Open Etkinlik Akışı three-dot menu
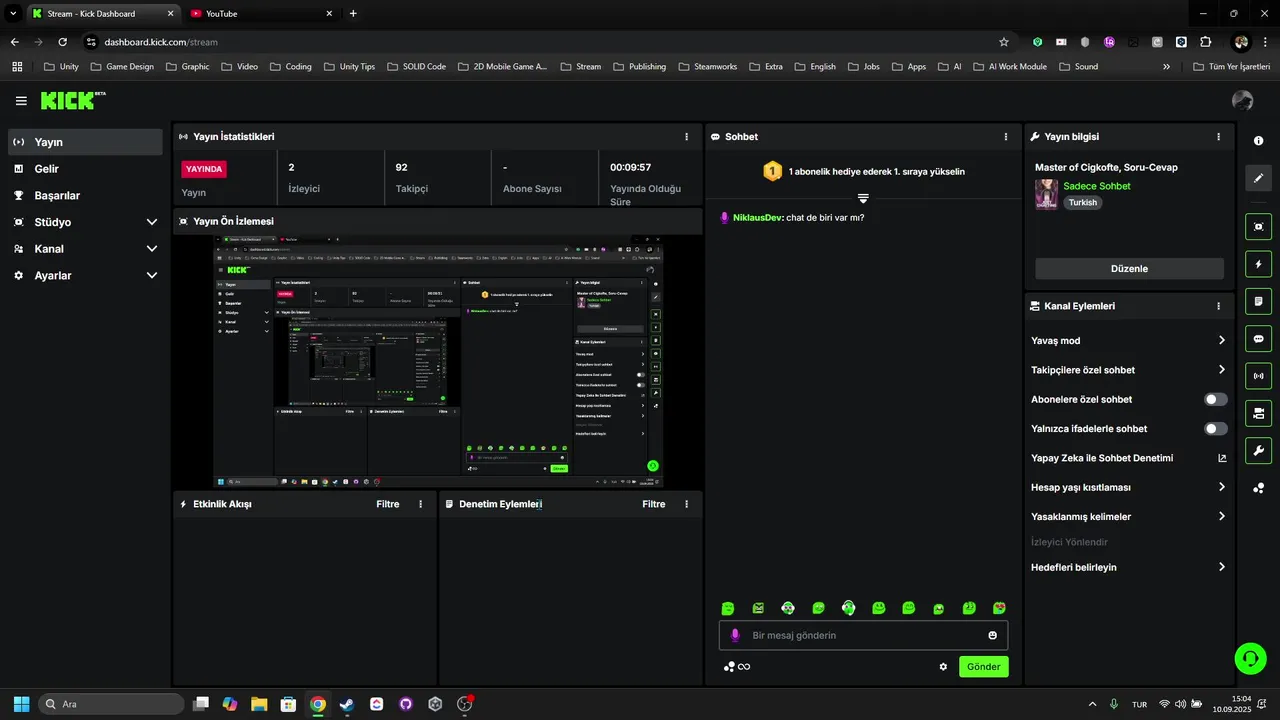Viewport: 1280px width, 720px height. tap(420, 504)
